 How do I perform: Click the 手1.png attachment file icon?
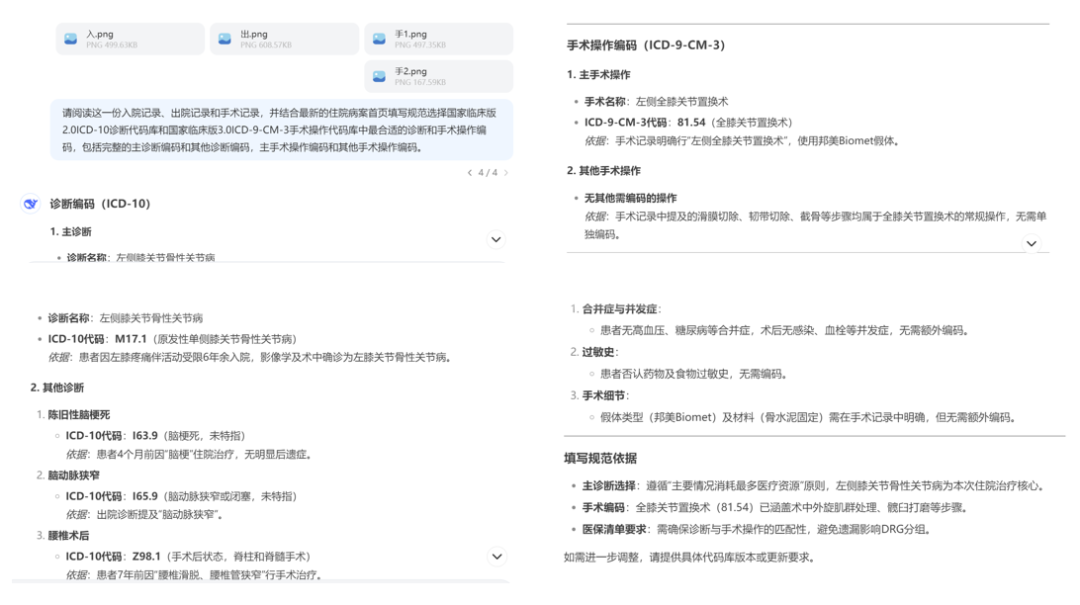click(377, 37)
